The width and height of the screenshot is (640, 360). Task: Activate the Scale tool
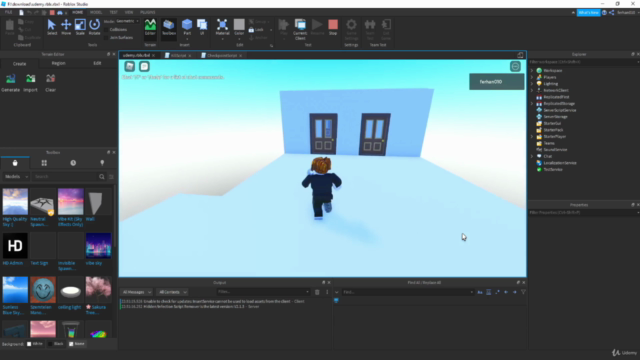pos(80,27)
